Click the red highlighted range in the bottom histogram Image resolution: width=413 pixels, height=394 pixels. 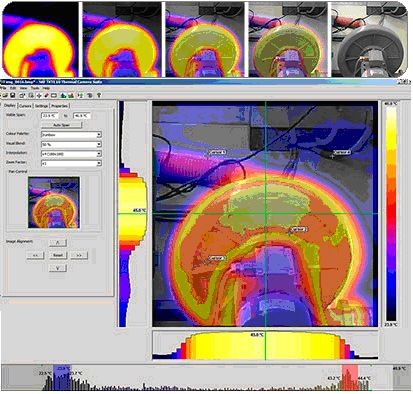pyautogui.click(x=350, y=377)
